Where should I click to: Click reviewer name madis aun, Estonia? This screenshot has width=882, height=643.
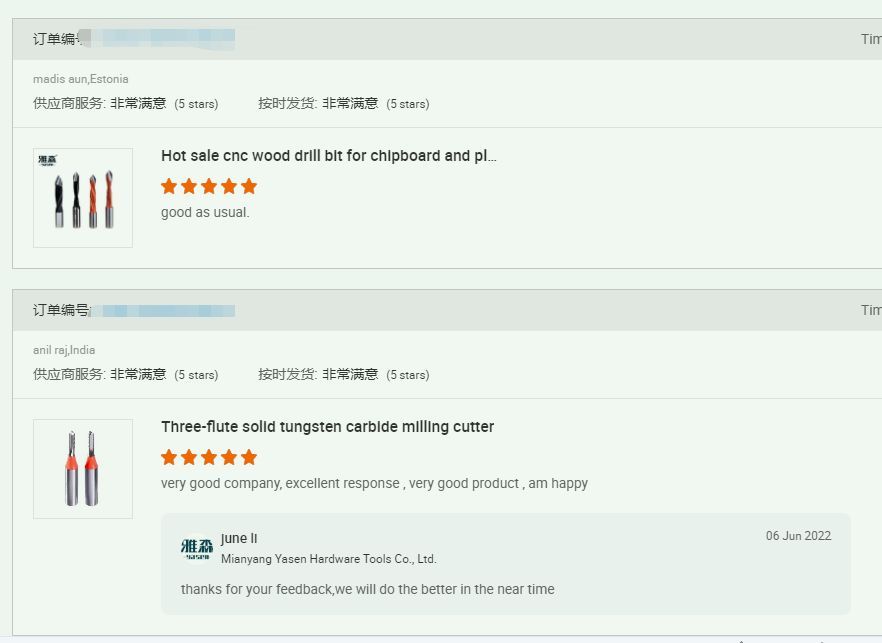[80, 79]
